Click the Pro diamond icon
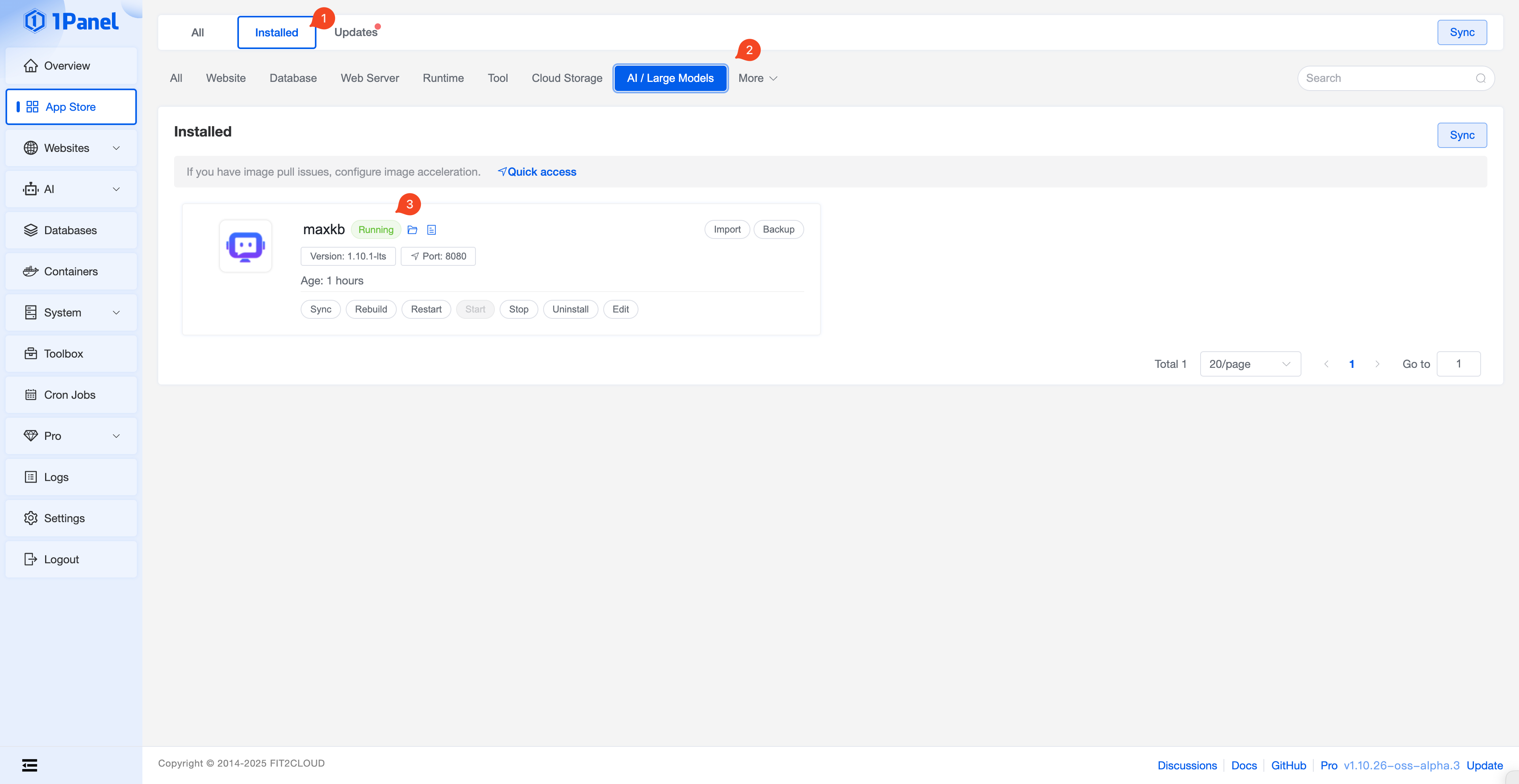This screenshot has height=784, width=1519. pos(31,436)
